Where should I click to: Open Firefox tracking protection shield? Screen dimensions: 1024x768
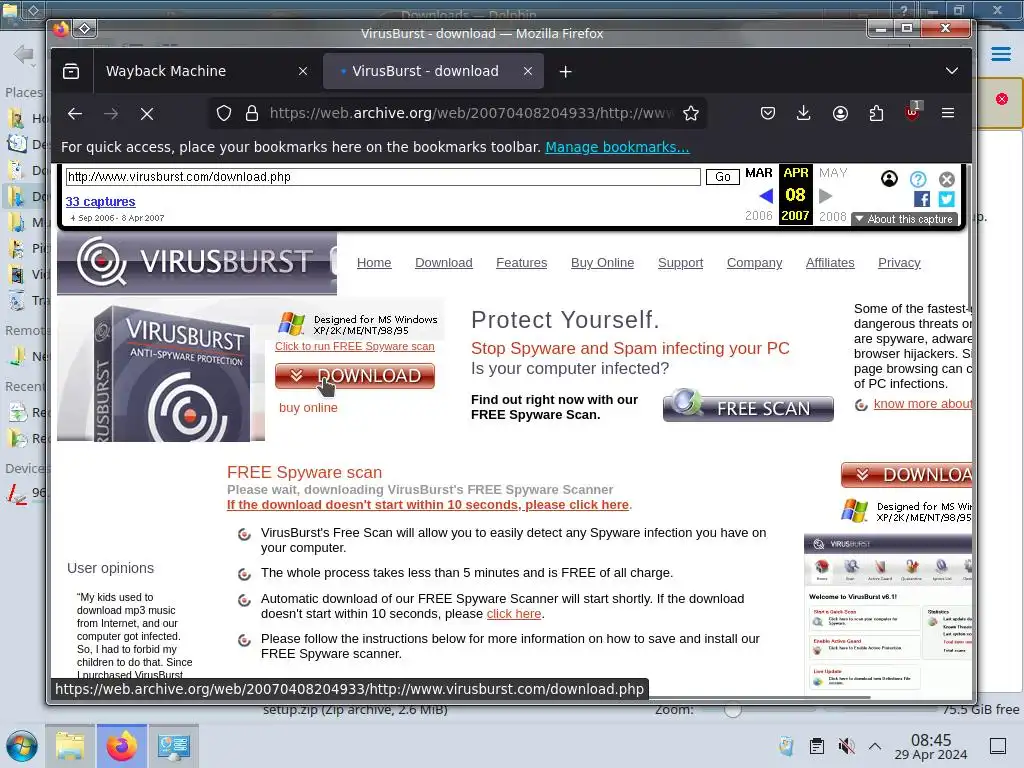coord(224,114)
